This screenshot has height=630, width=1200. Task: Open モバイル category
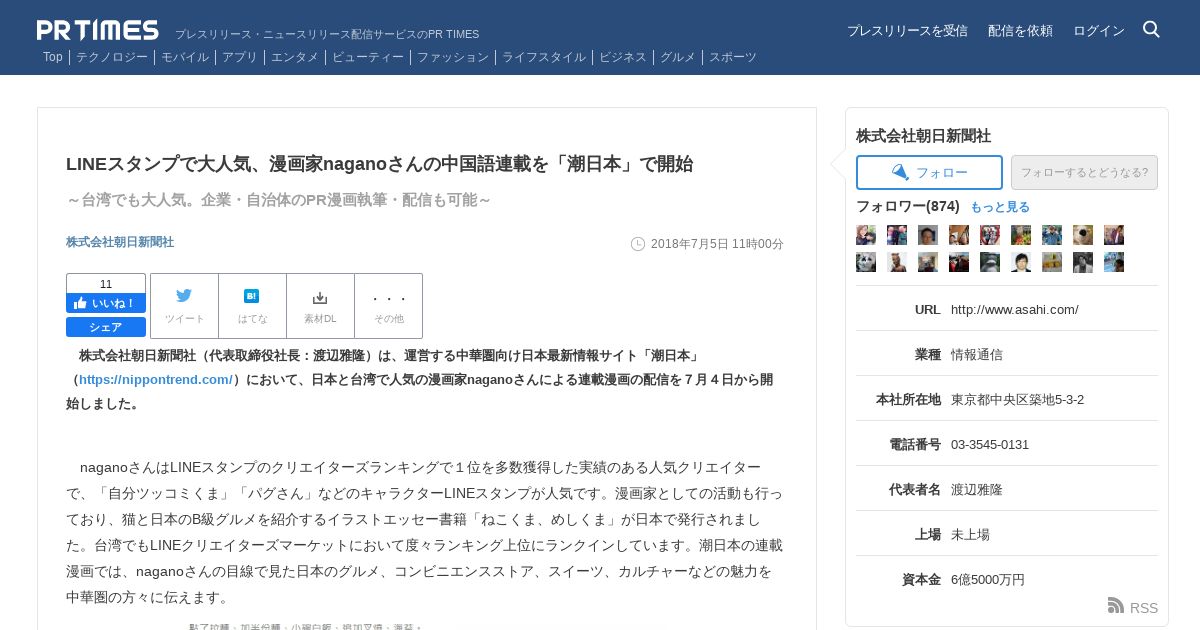coord(185,57)
